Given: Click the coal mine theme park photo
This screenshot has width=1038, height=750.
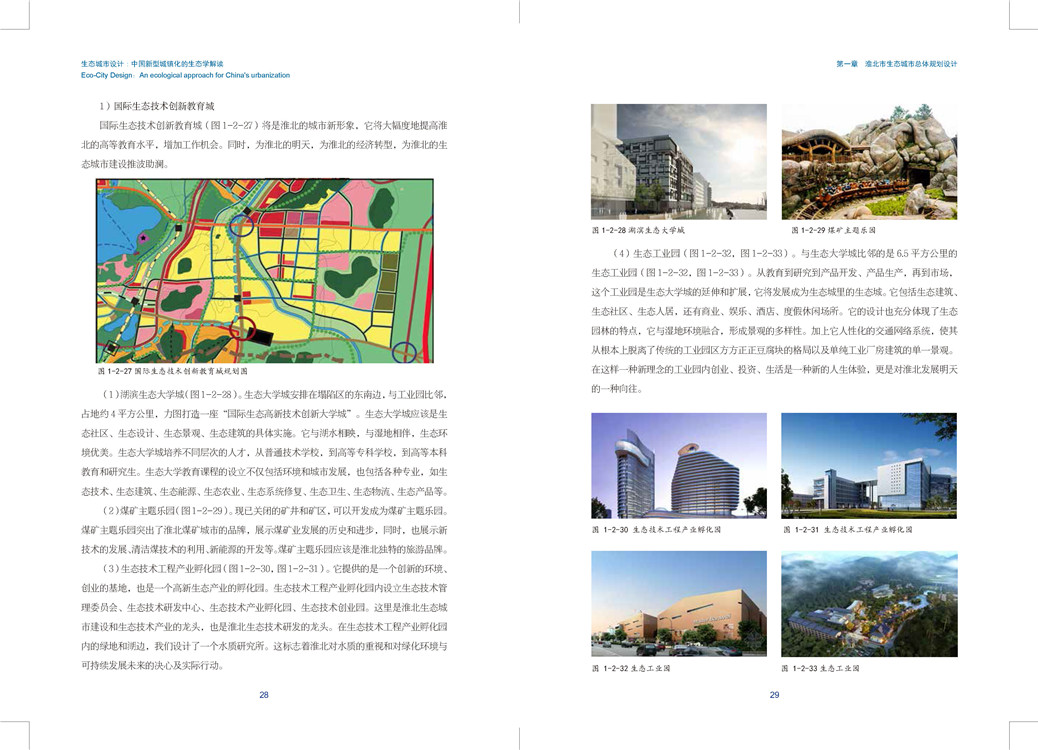Looking at the screenshot, I should 868,161.
